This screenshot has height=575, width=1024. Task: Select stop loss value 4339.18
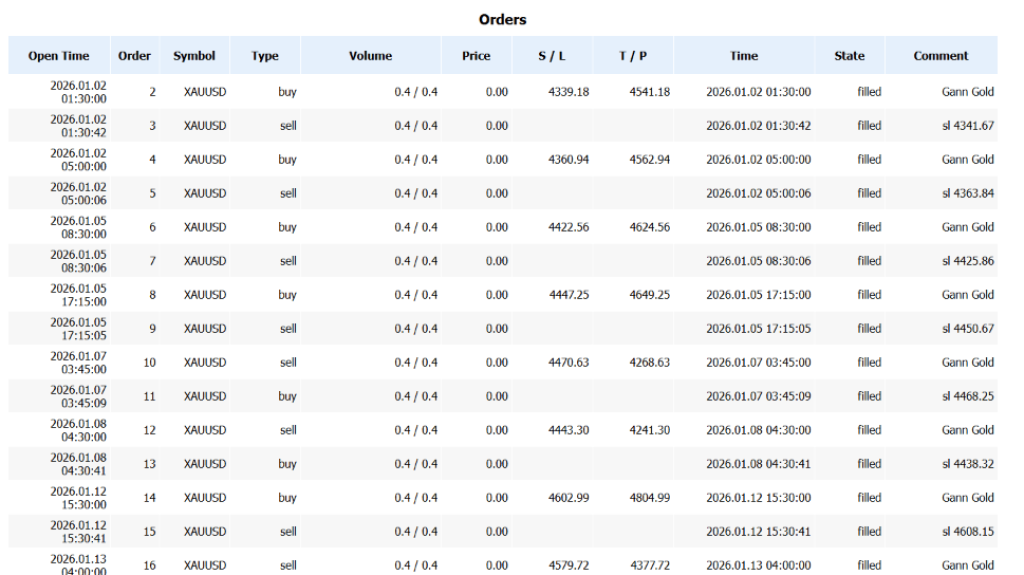pos(569,91)
